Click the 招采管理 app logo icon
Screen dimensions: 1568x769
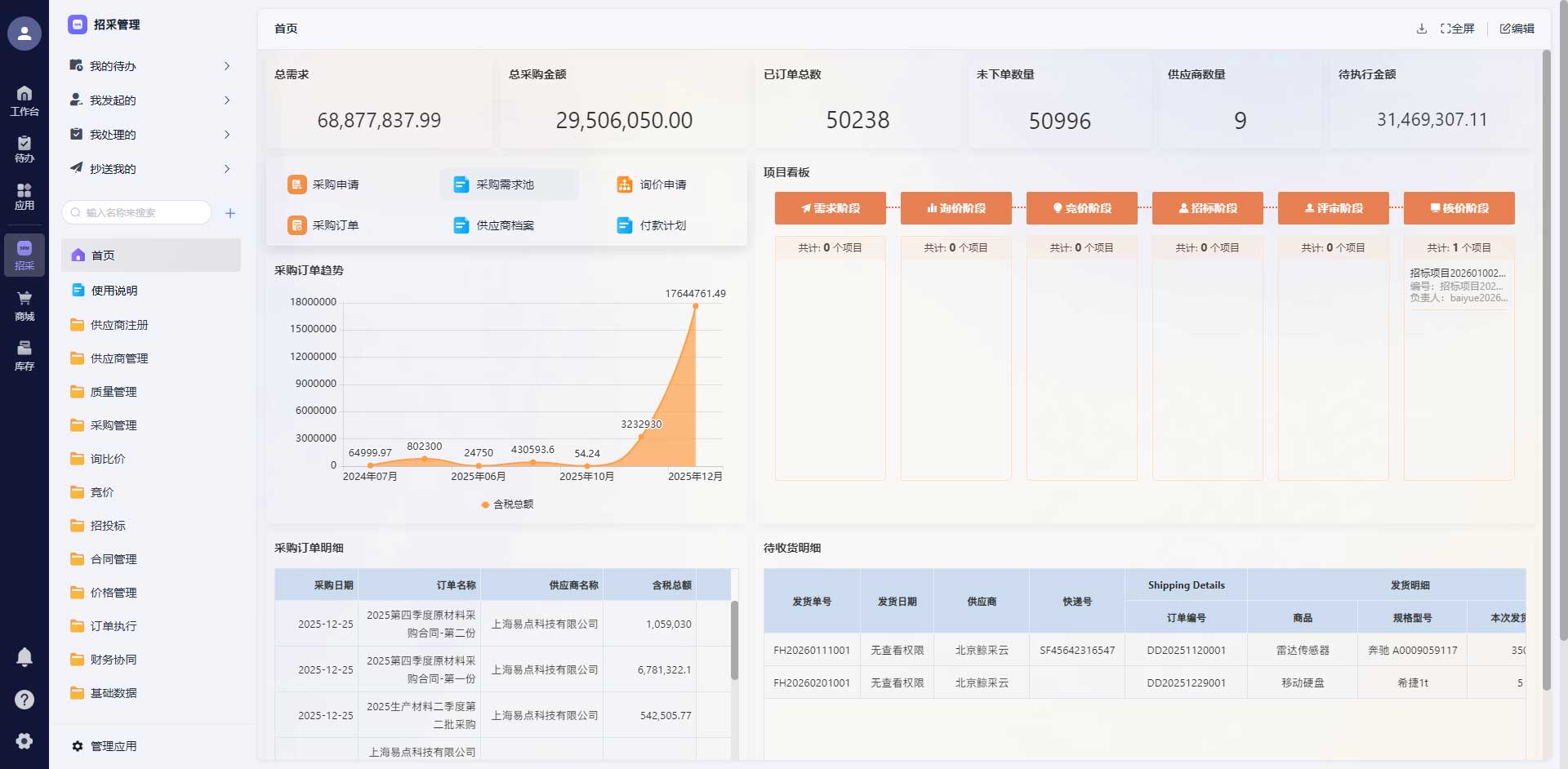78,24
